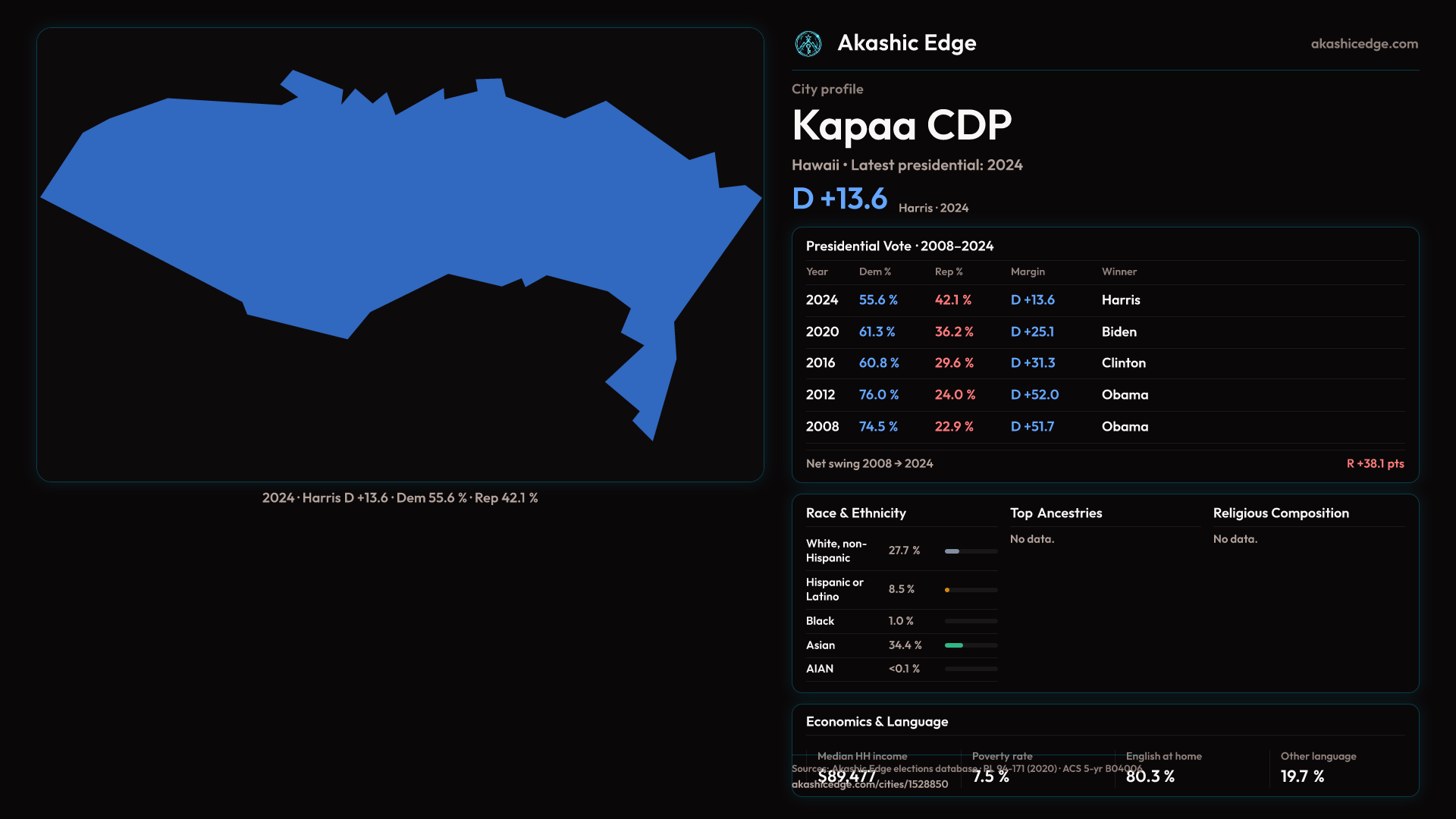The height and width of the screenshot is (819, 1456).
Task: Click the Winner column header
Action: click(x=1119, y=271)
